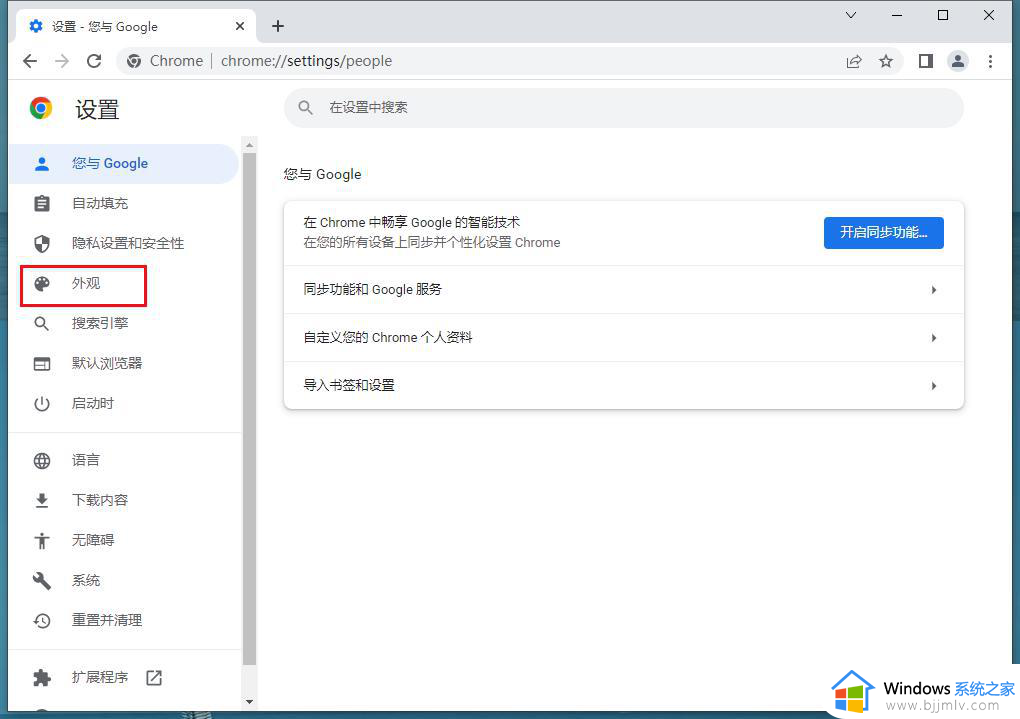Click the address bar URL chrome://settings/people

point(306,61)
